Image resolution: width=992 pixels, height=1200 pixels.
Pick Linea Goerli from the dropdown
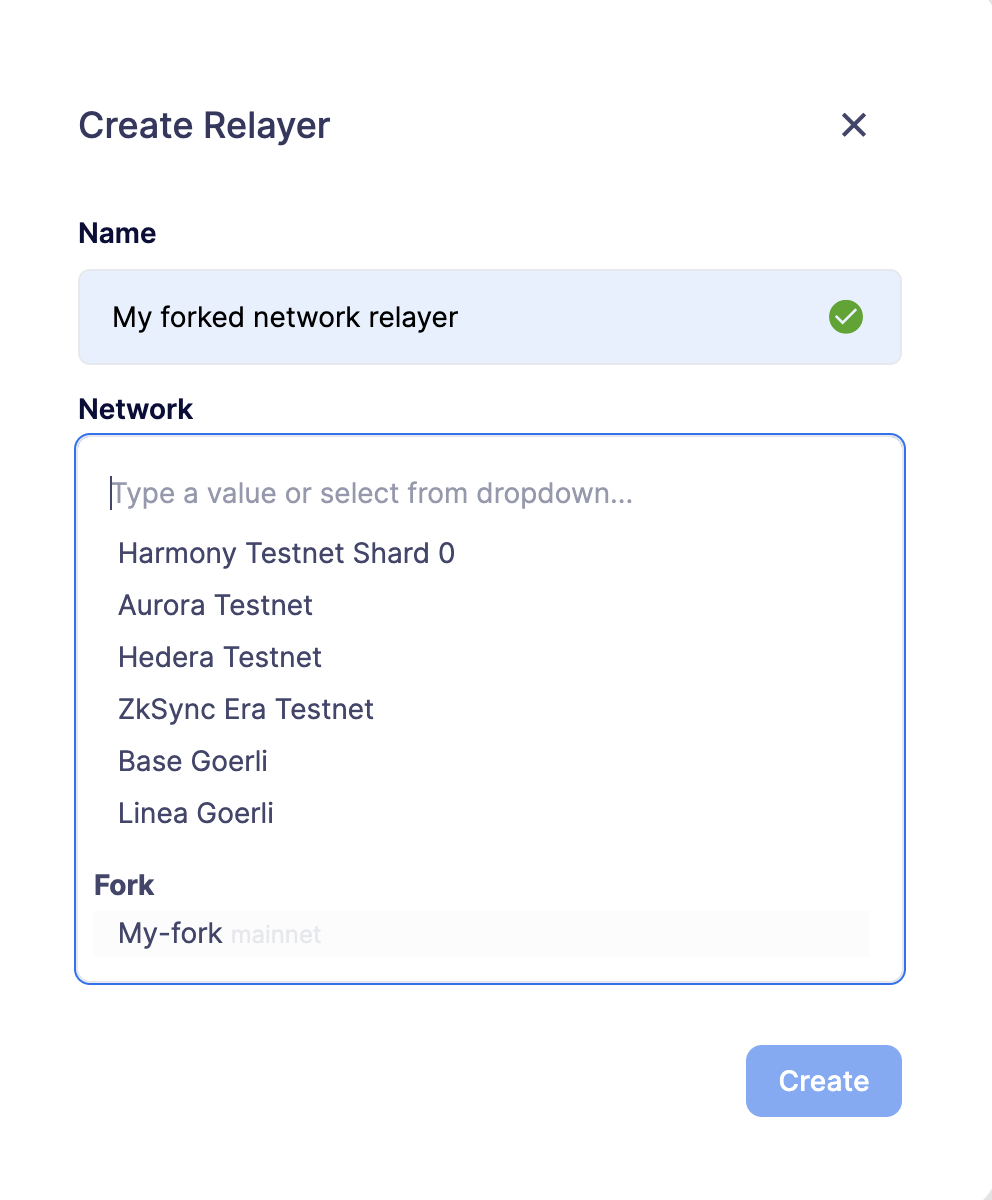[195, 813]
